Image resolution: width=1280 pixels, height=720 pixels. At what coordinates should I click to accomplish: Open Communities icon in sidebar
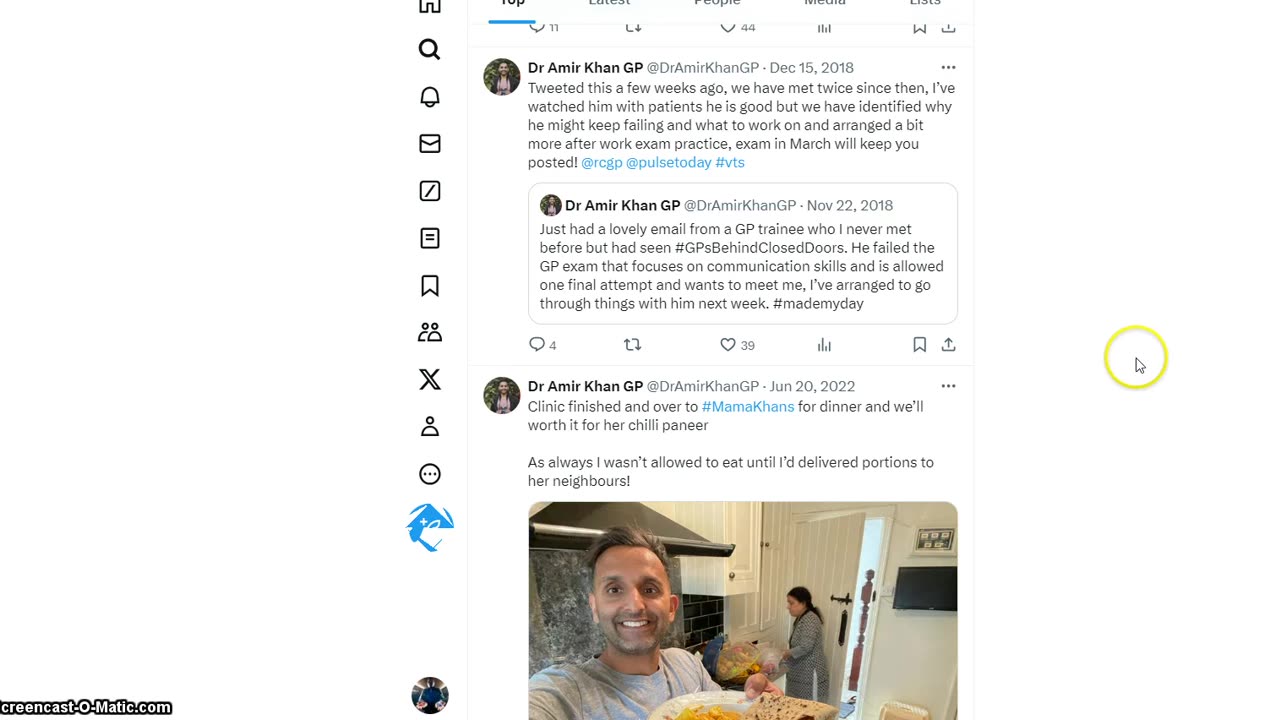430,332
